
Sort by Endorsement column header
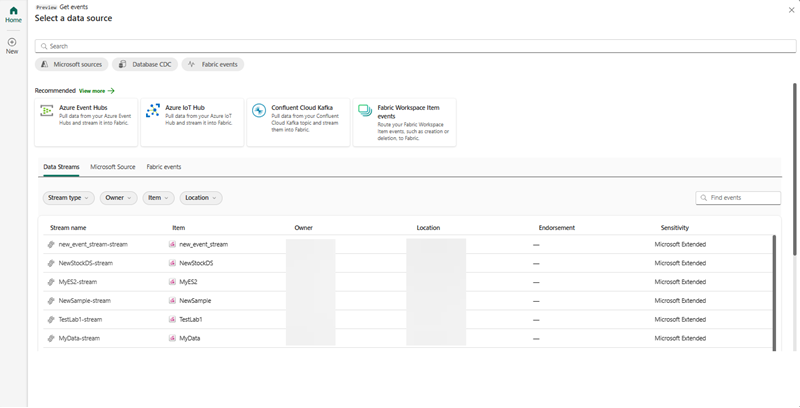click(x=557, y=228)
